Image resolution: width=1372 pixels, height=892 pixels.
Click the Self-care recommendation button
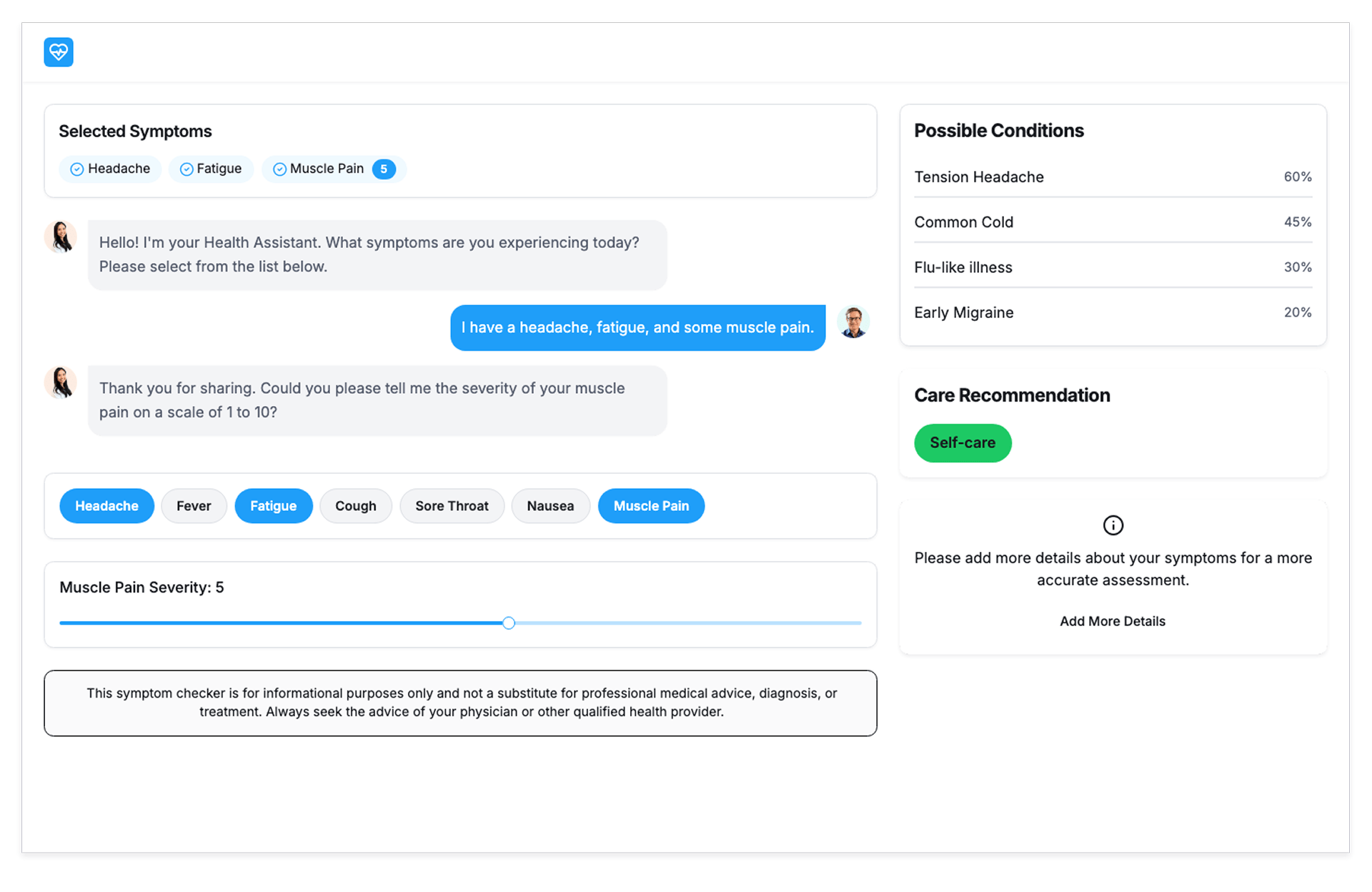tap(962, 443)
